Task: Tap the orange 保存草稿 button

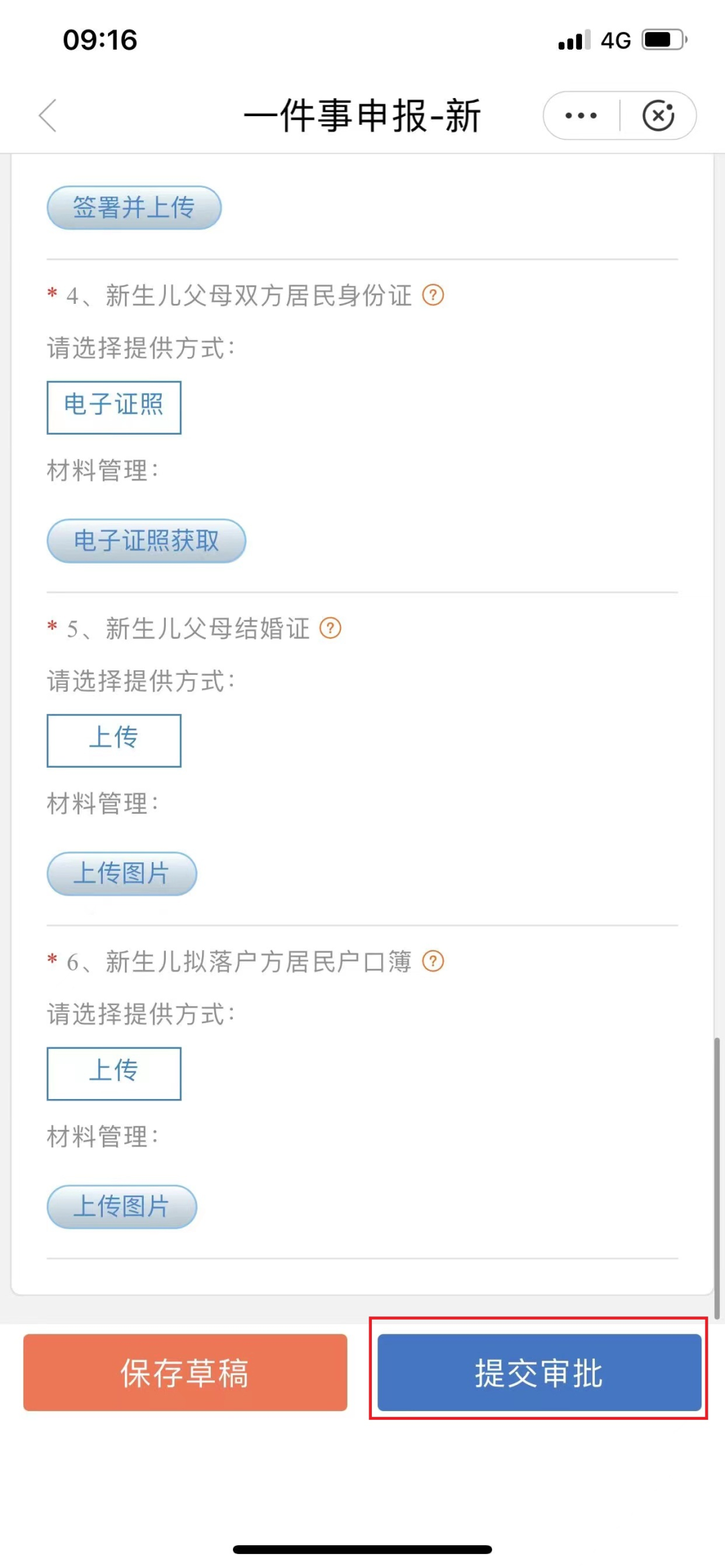Action: (185, 1372)
